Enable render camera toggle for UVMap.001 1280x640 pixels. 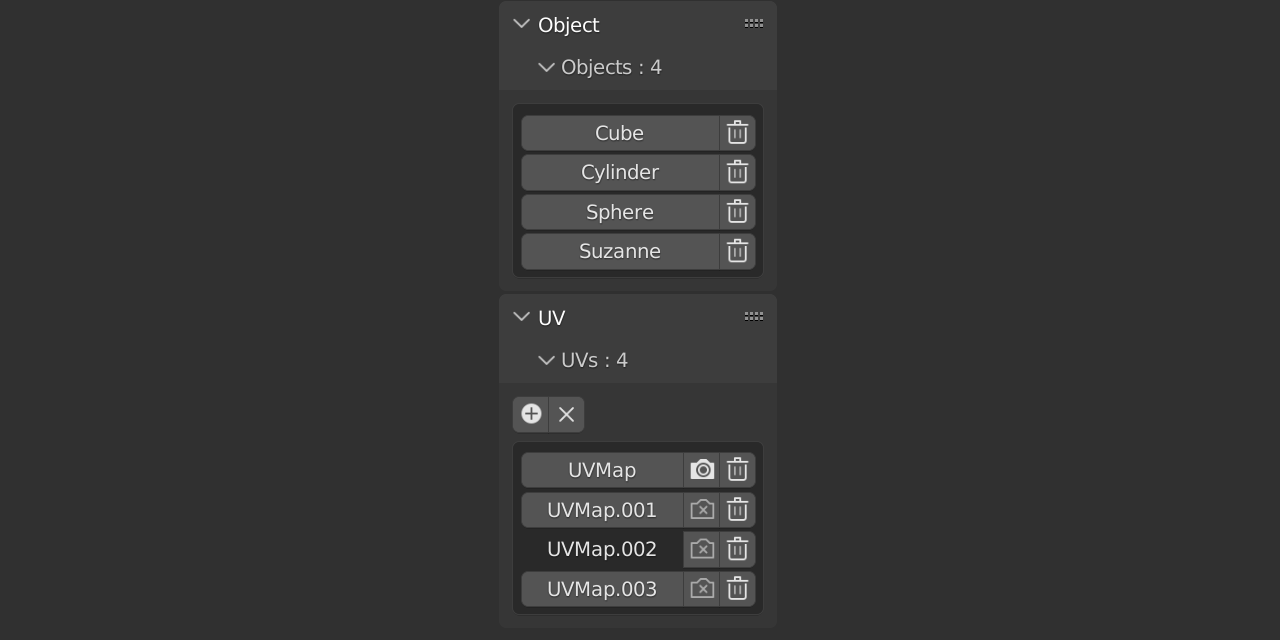(x=702, y=509)
